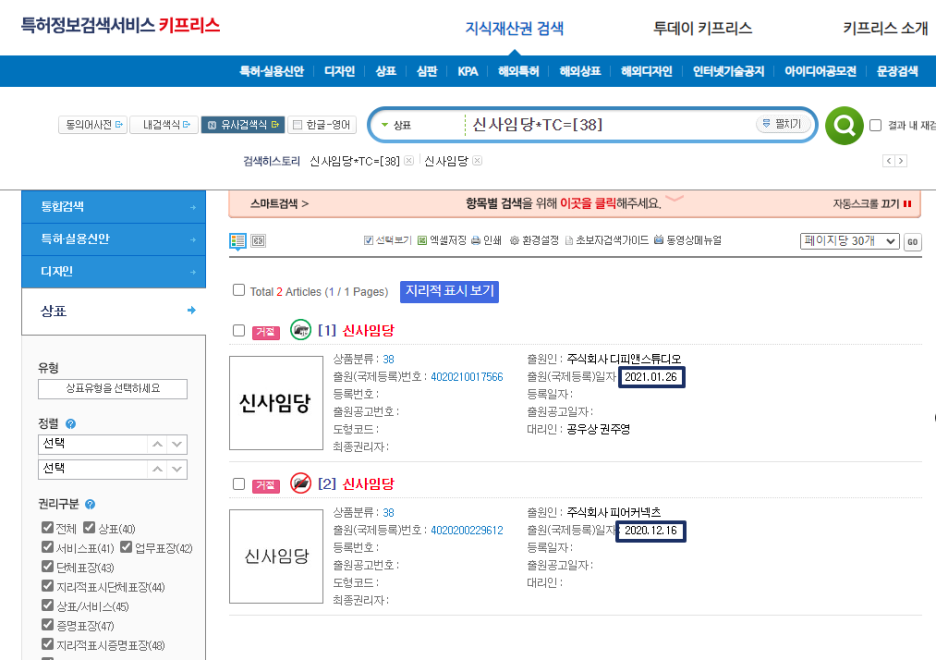This screenshot has width=936, height=660.
Task: Open 상표유형을 선택하세요 type selector
Action: (x=113, y=388)
